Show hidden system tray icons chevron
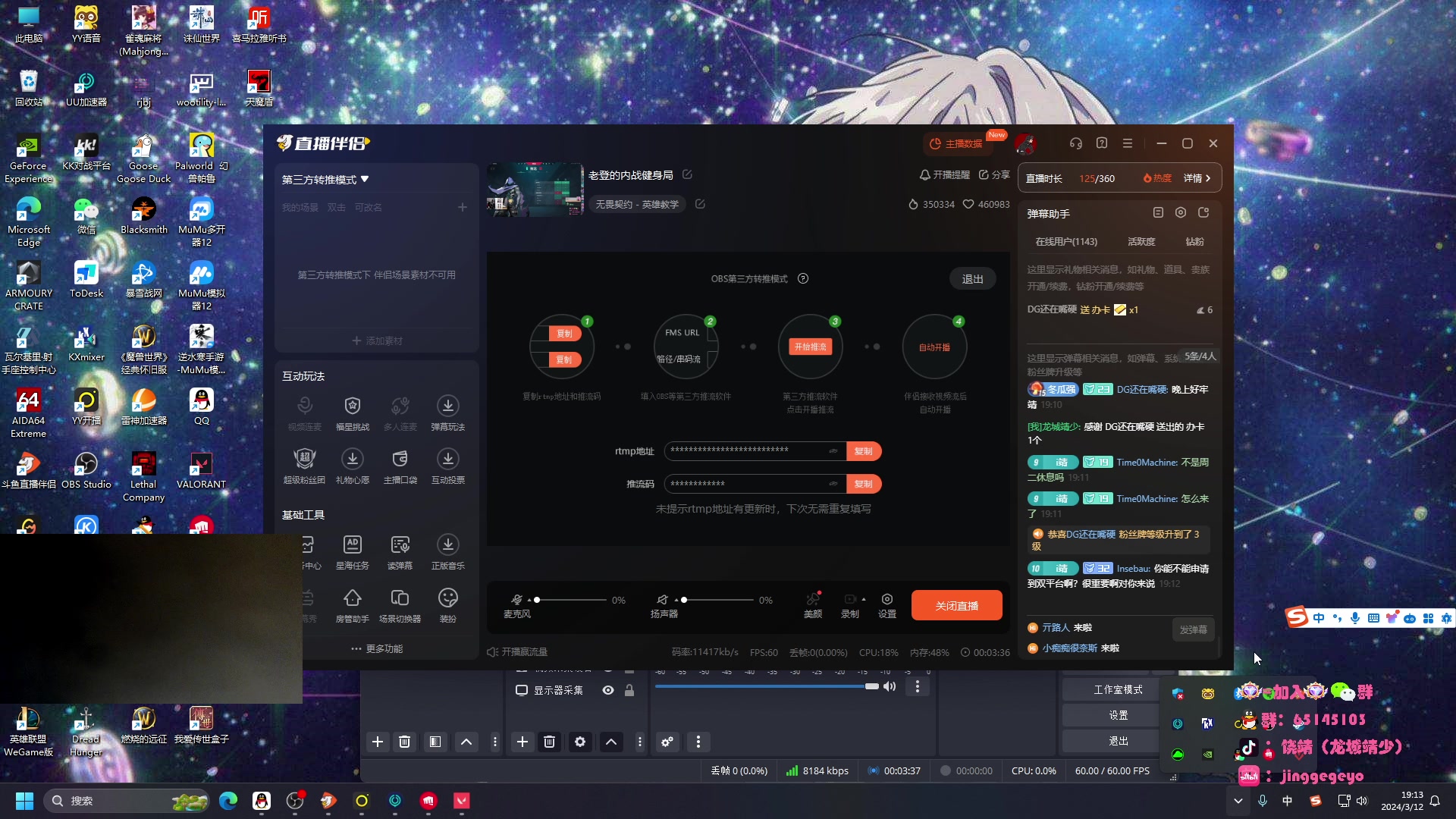 [1238, 801]
